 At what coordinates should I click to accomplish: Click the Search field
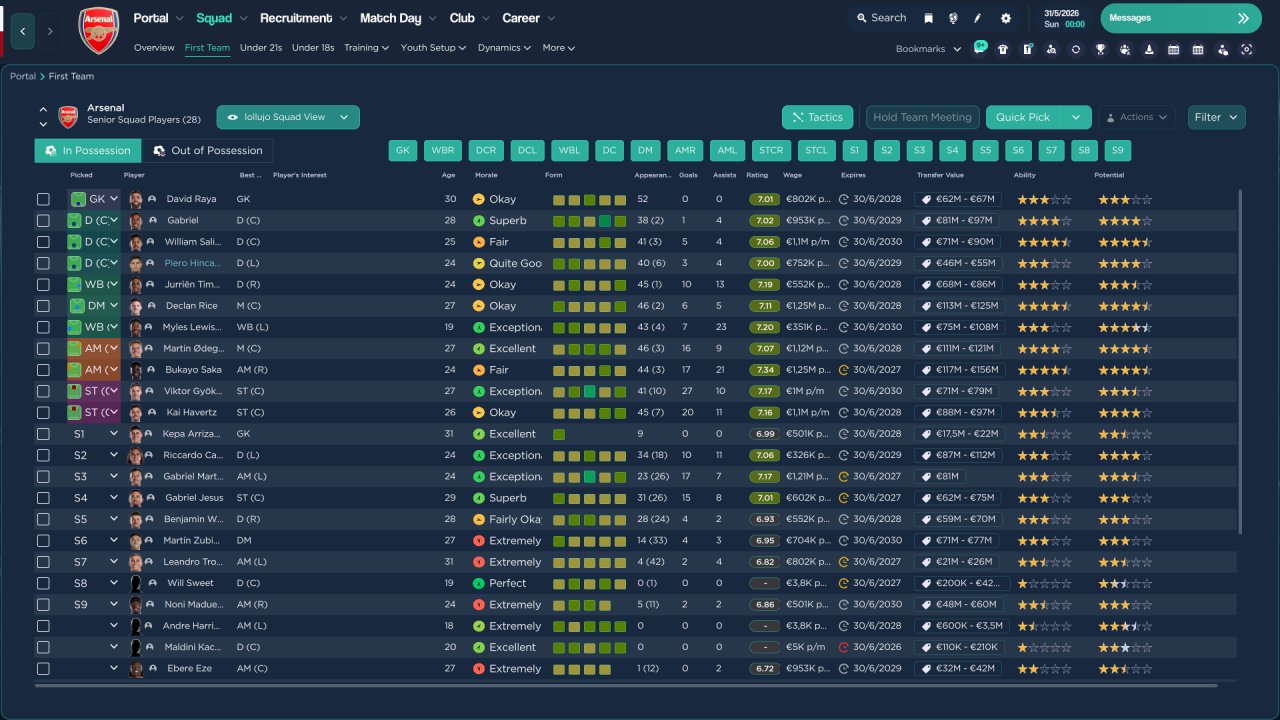pyautogui.click(x=879, y=18)
